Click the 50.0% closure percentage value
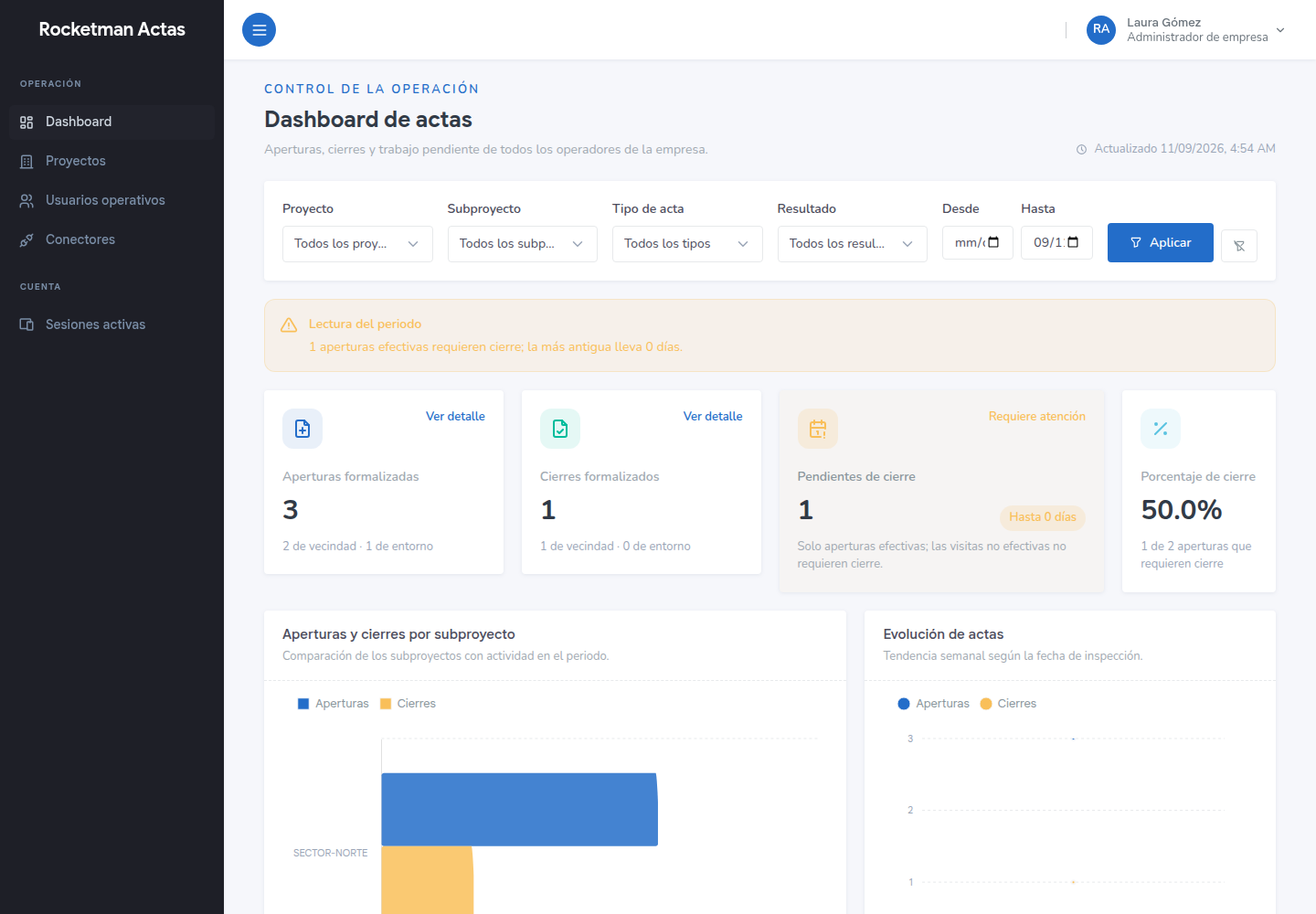Viewport: 1316px width, 914px height. click(x=1182, y=510)
